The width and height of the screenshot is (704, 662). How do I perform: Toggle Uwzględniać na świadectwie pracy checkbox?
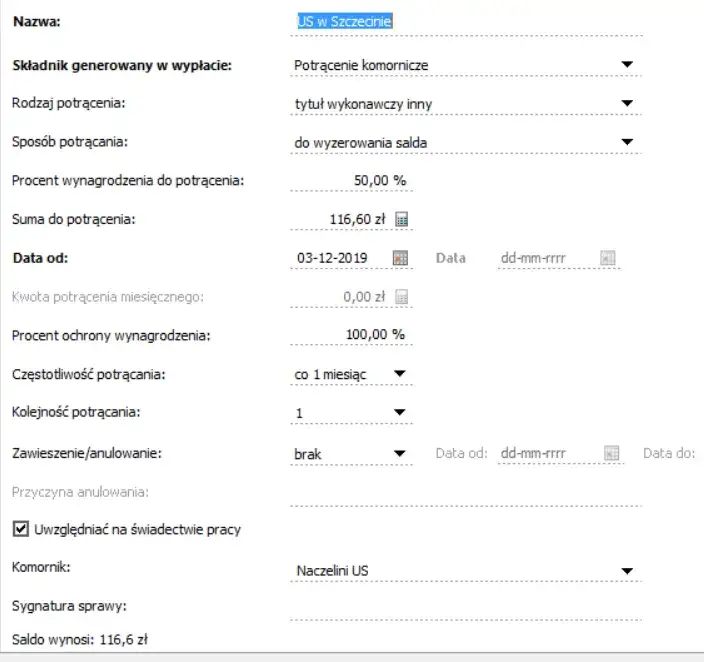tap(20, 528)
